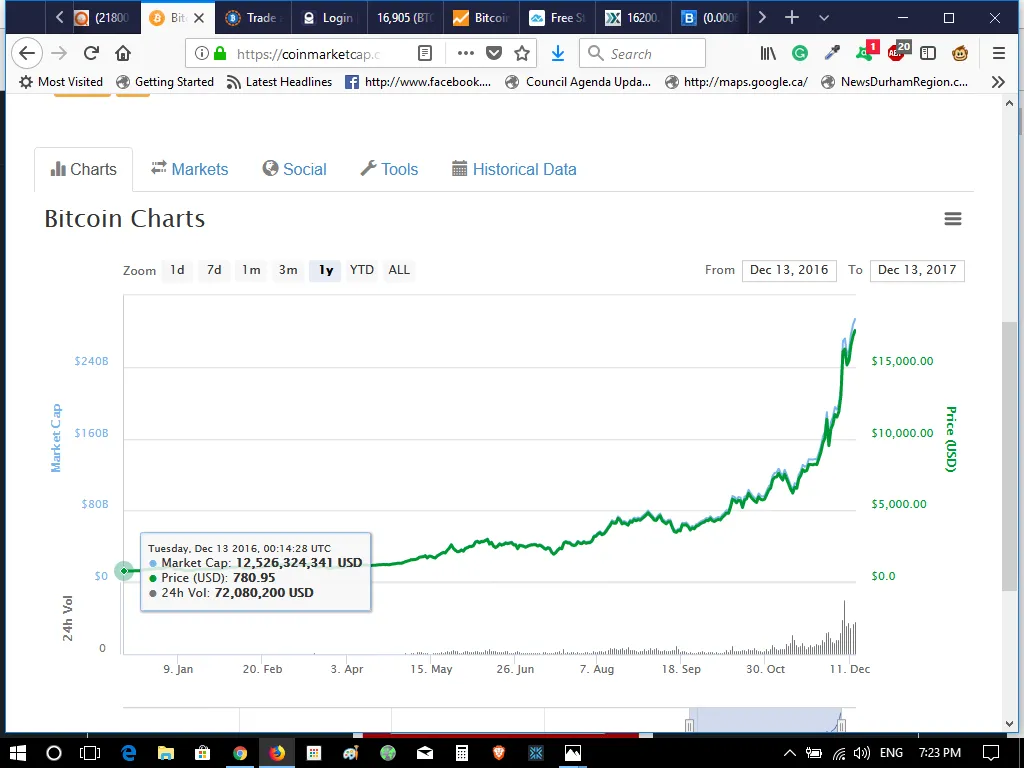Set chart zoom to 3m

(288, 270)
